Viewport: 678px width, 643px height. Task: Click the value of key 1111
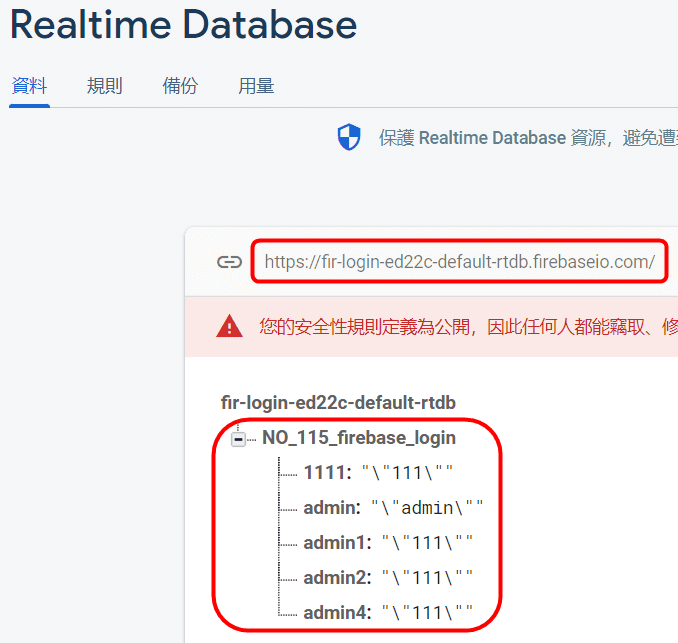tap(407, 473)
